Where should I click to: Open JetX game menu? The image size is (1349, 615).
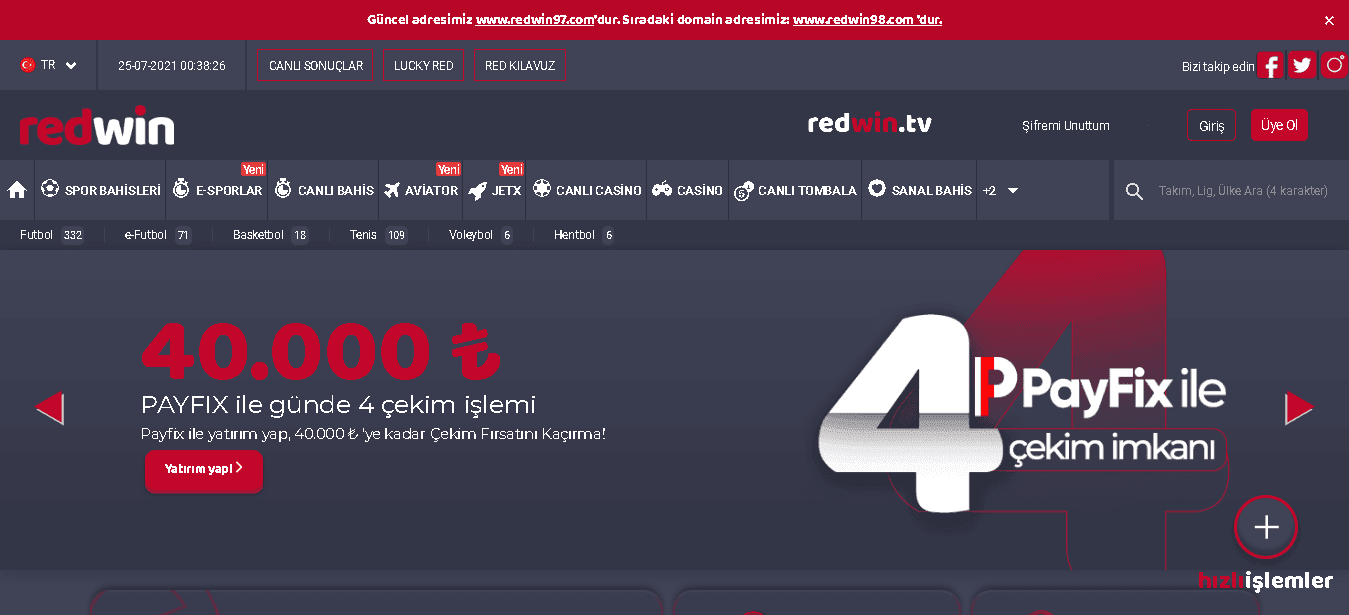click(x=495, y=190)
